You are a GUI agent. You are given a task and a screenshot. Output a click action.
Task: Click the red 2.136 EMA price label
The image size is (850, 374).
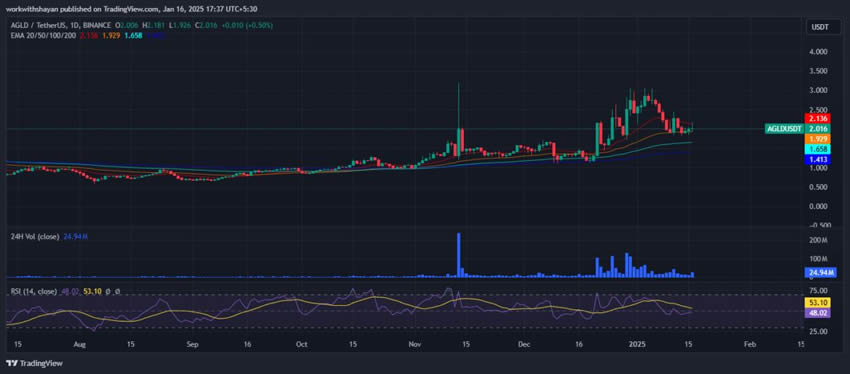tap(817, 119)
